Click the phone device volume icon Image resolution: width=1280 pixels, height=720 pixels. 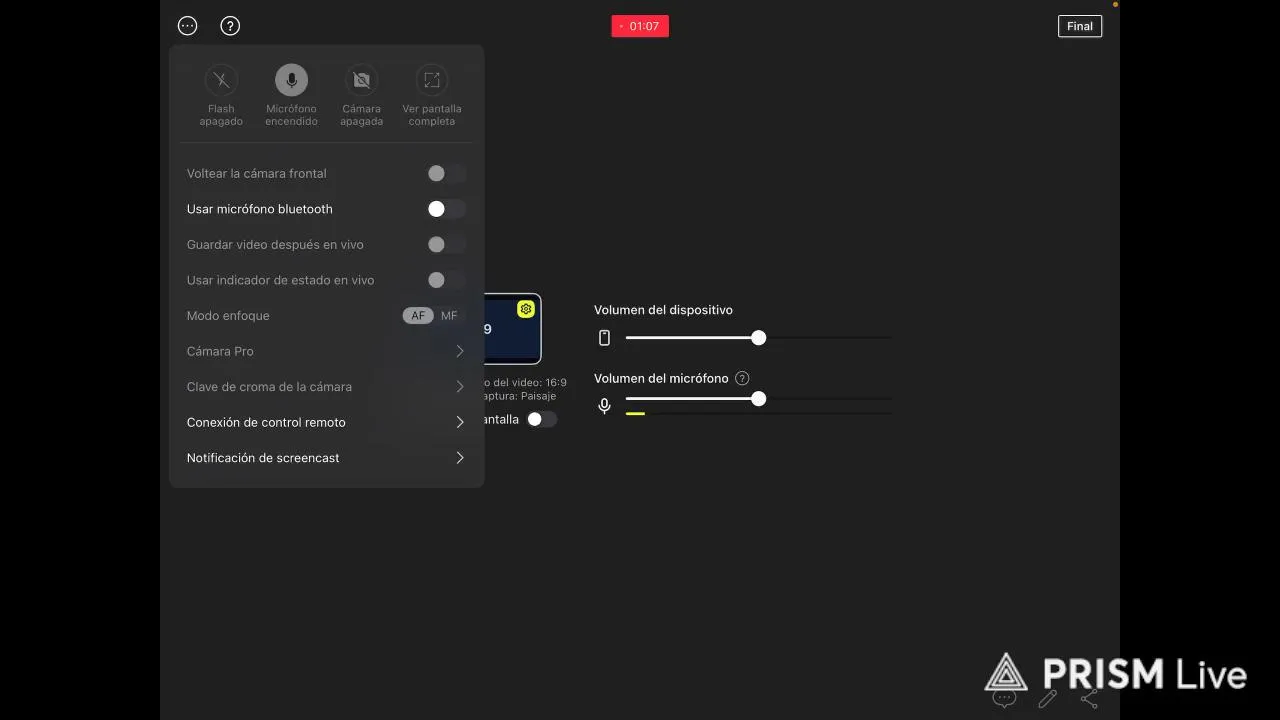[x=604, y=338]
